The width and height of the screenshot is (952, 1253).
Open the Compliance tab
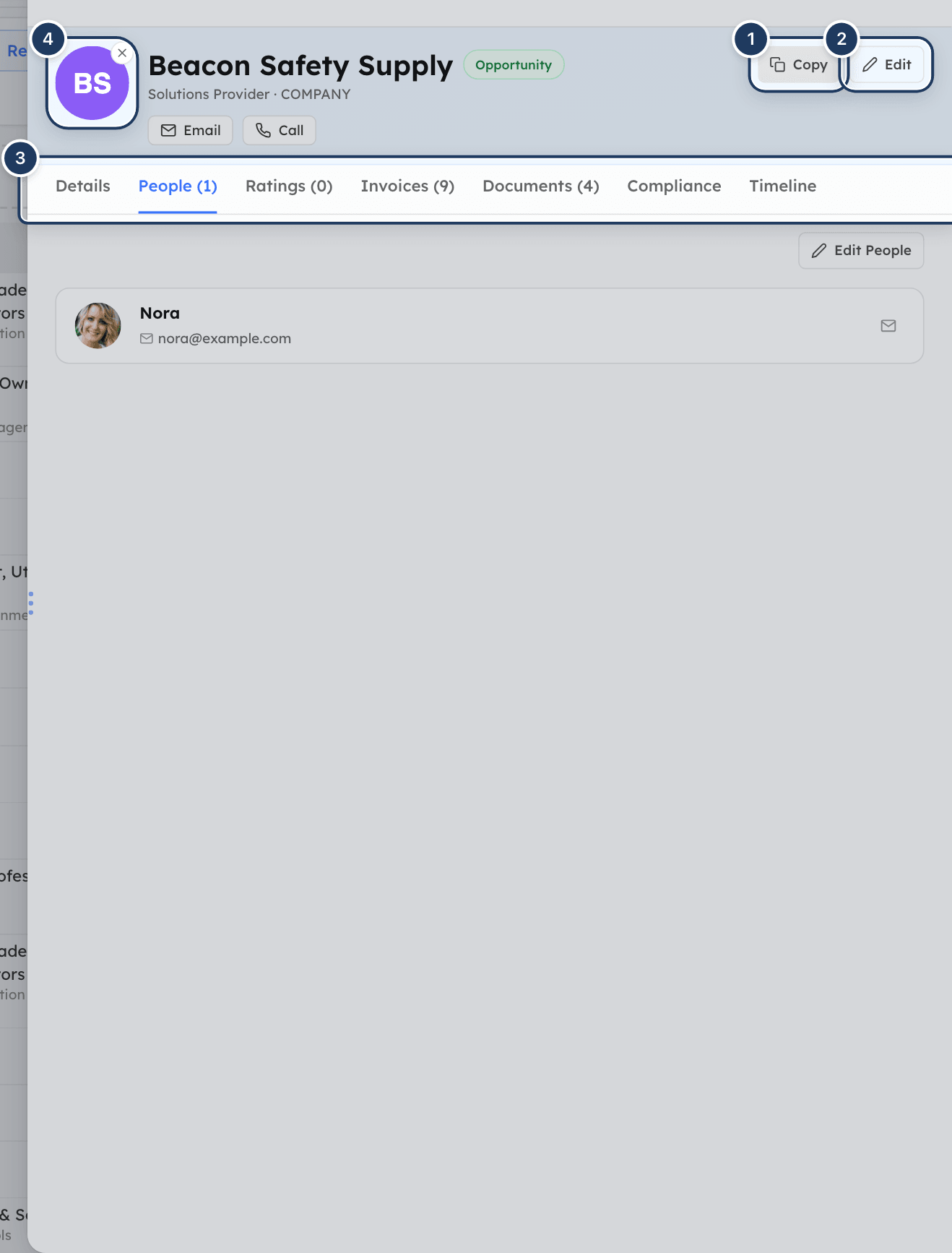(x=674, y=186)
